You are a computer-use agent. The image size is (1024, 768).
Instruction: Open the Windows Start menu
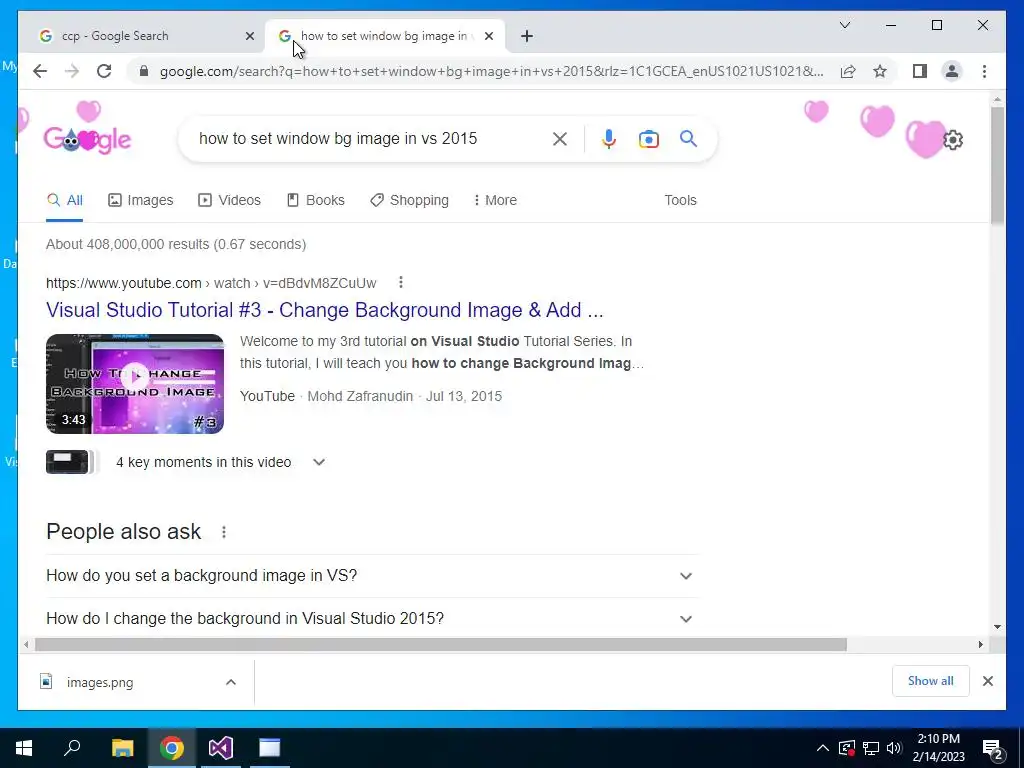tap(24, 748)
